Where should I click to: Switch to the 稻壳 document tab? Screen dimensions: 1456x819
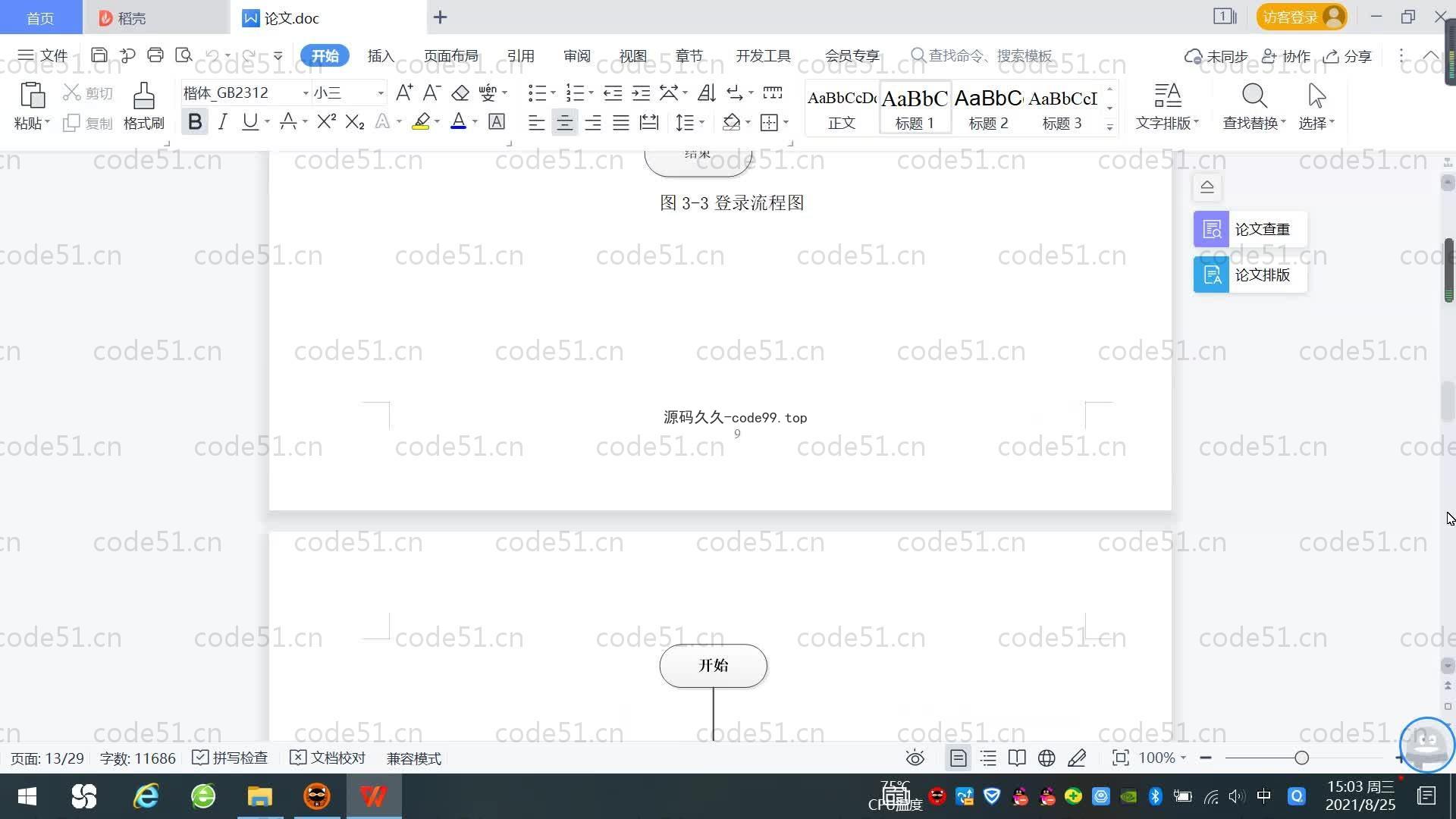point(155,17)
